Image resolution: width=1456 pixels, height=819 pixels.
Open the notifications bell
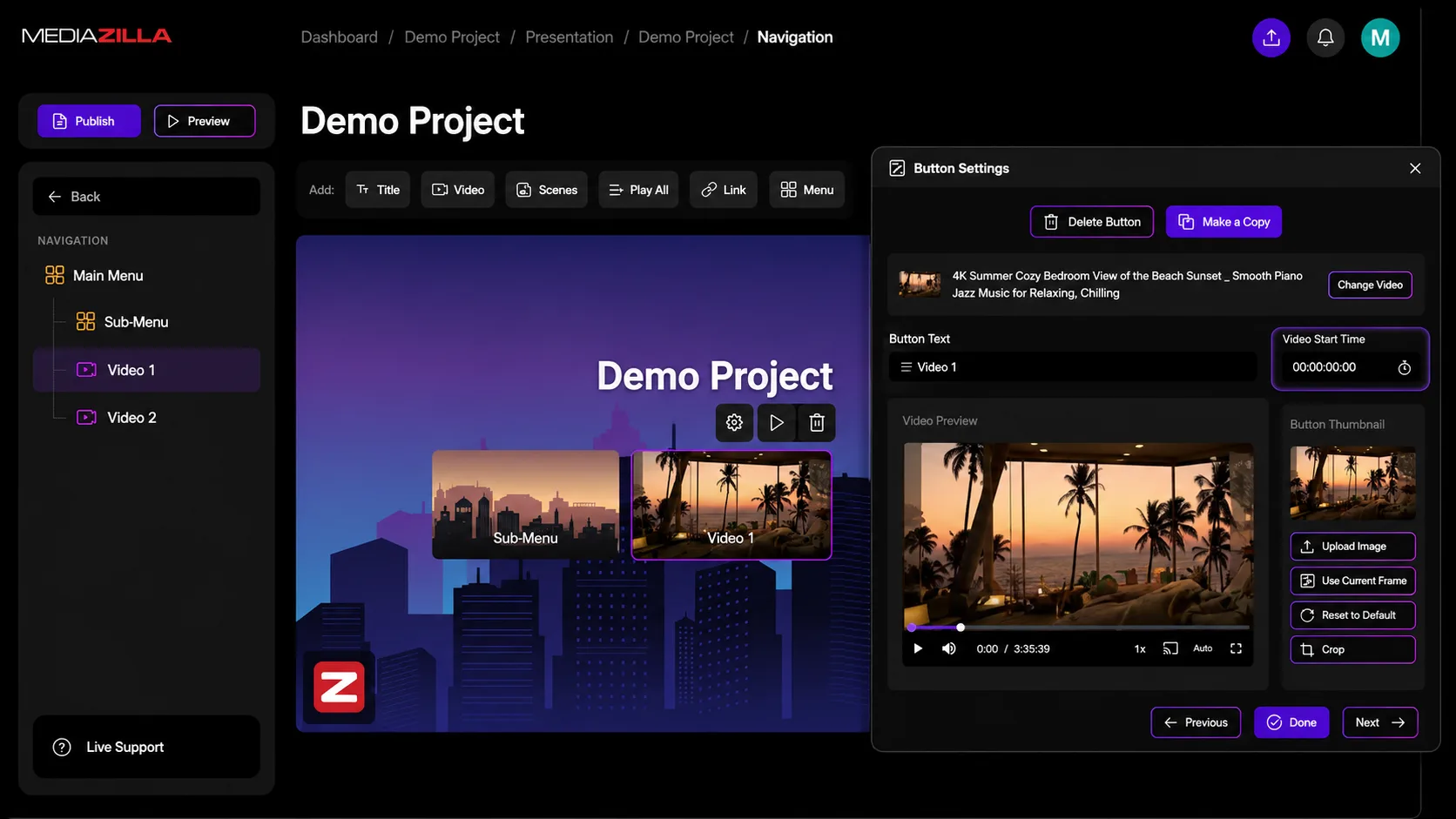click(1325, 37)
